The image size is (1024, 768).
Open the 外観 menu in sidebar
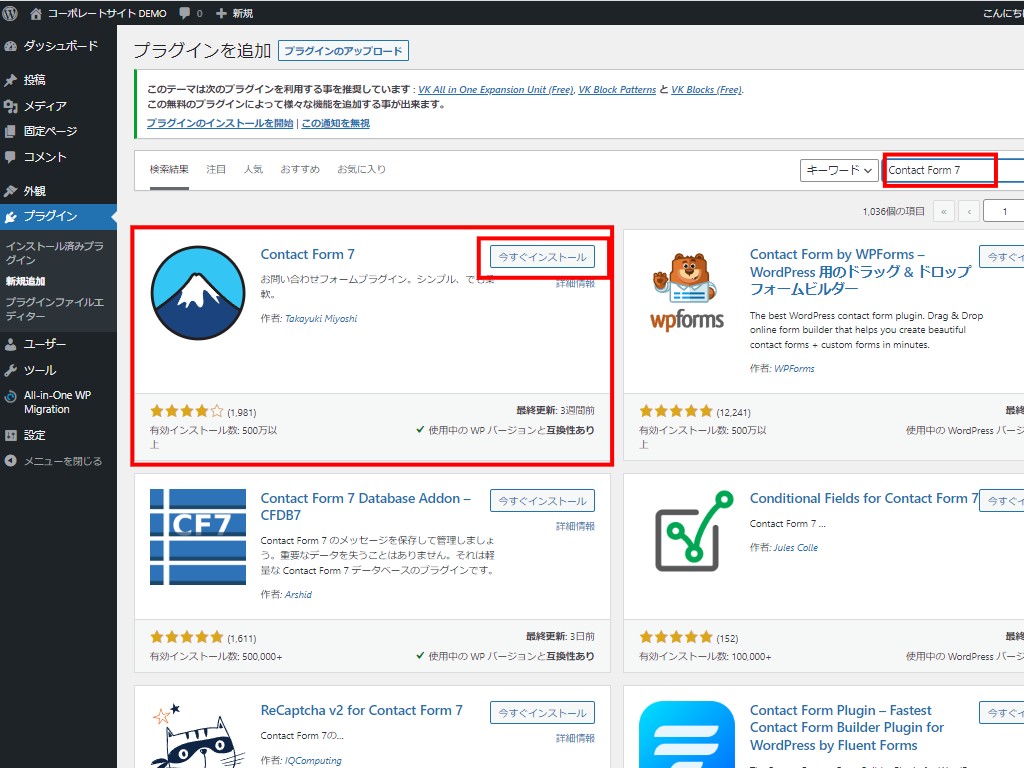[35, 191]
